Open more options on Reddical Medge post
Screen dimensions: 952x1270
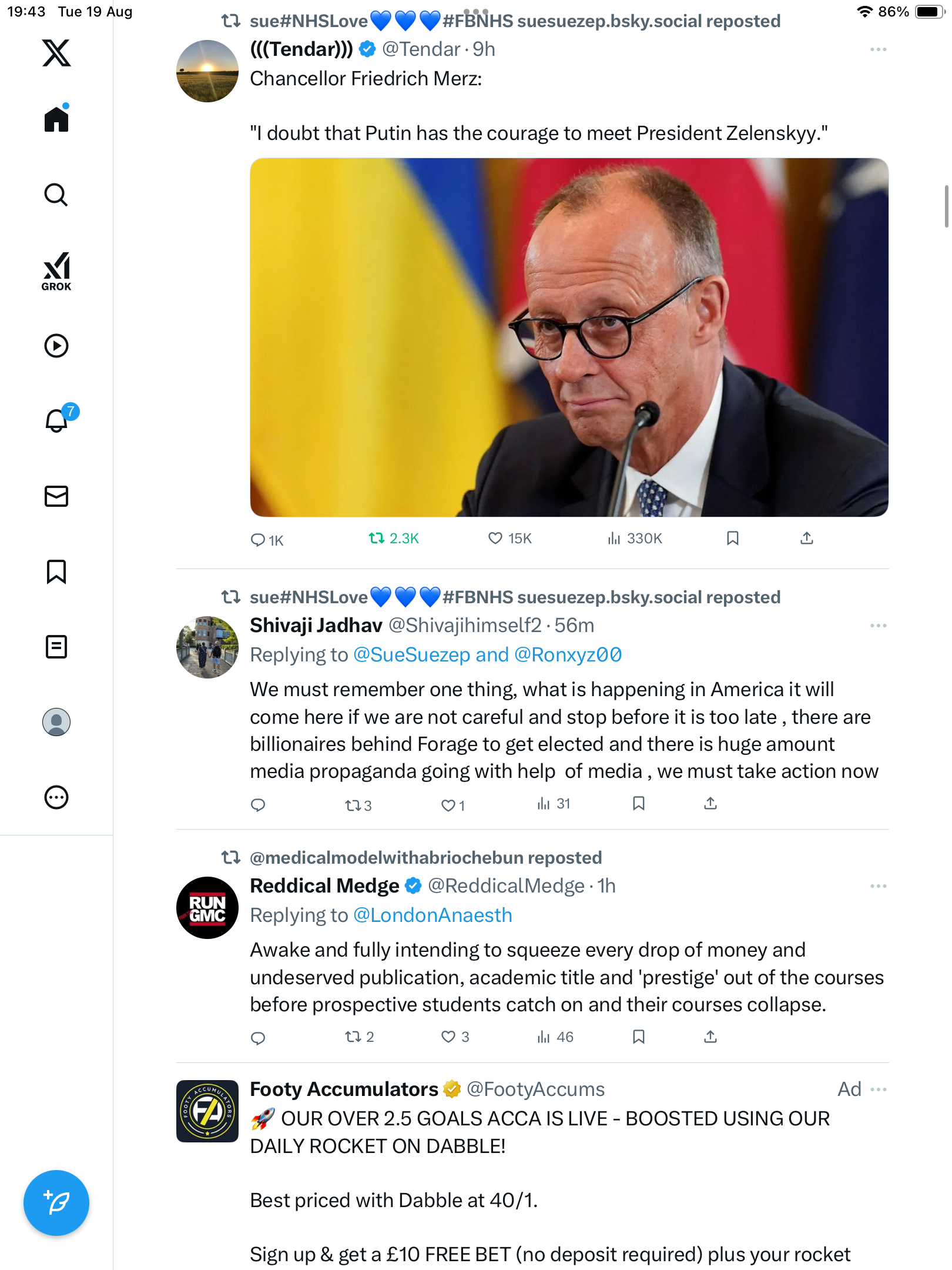click(878, 886)
